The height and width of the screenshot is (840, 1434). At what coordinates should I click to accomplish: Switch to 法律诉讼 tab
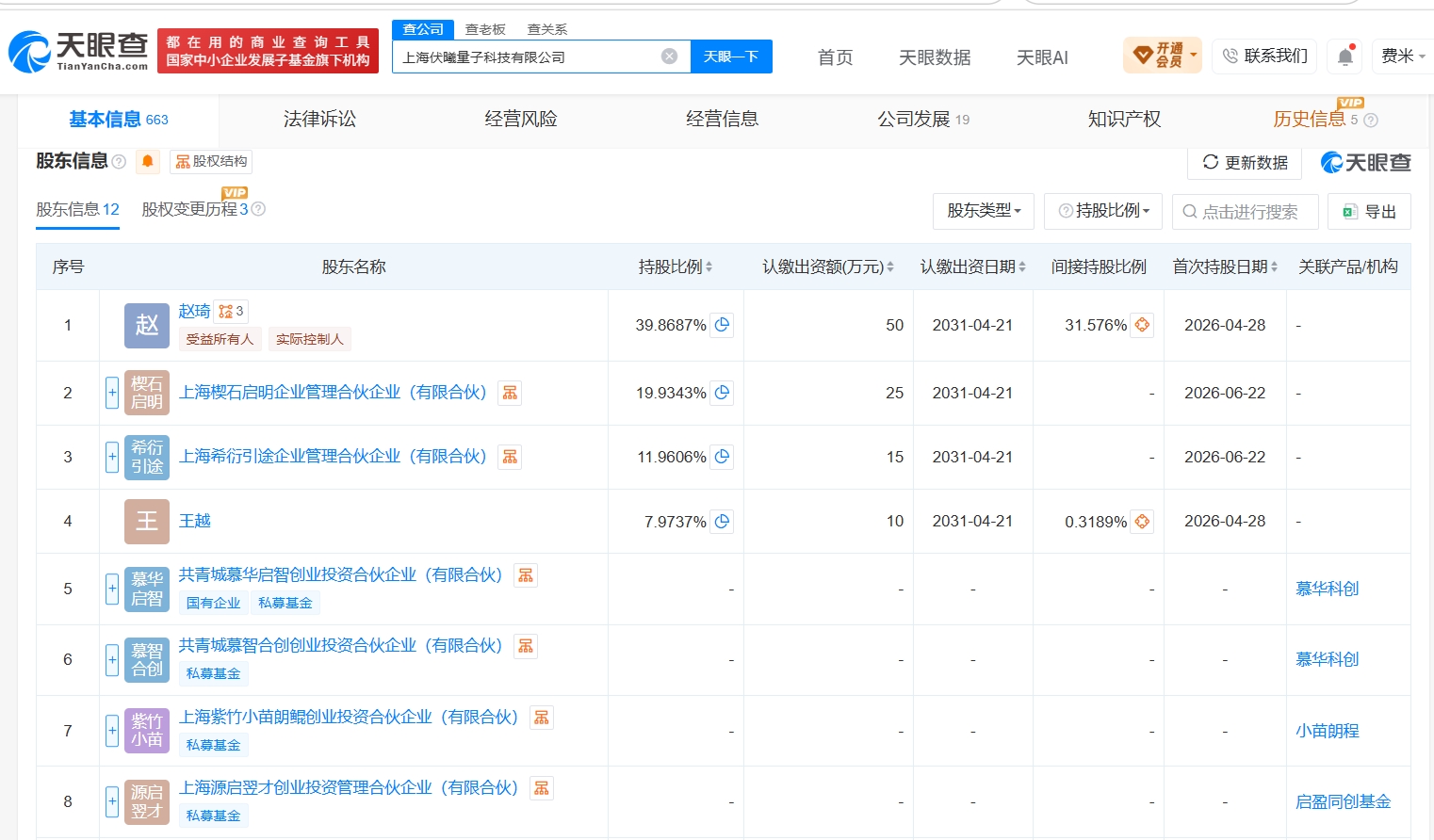click(x=319, y=119)
